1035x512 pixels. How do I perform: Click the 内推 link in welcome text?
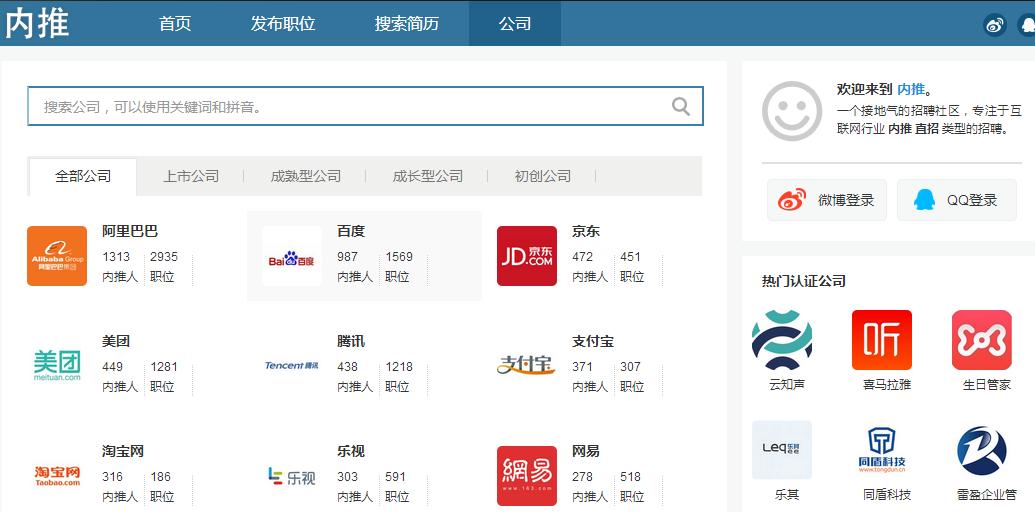coord(911,90)
